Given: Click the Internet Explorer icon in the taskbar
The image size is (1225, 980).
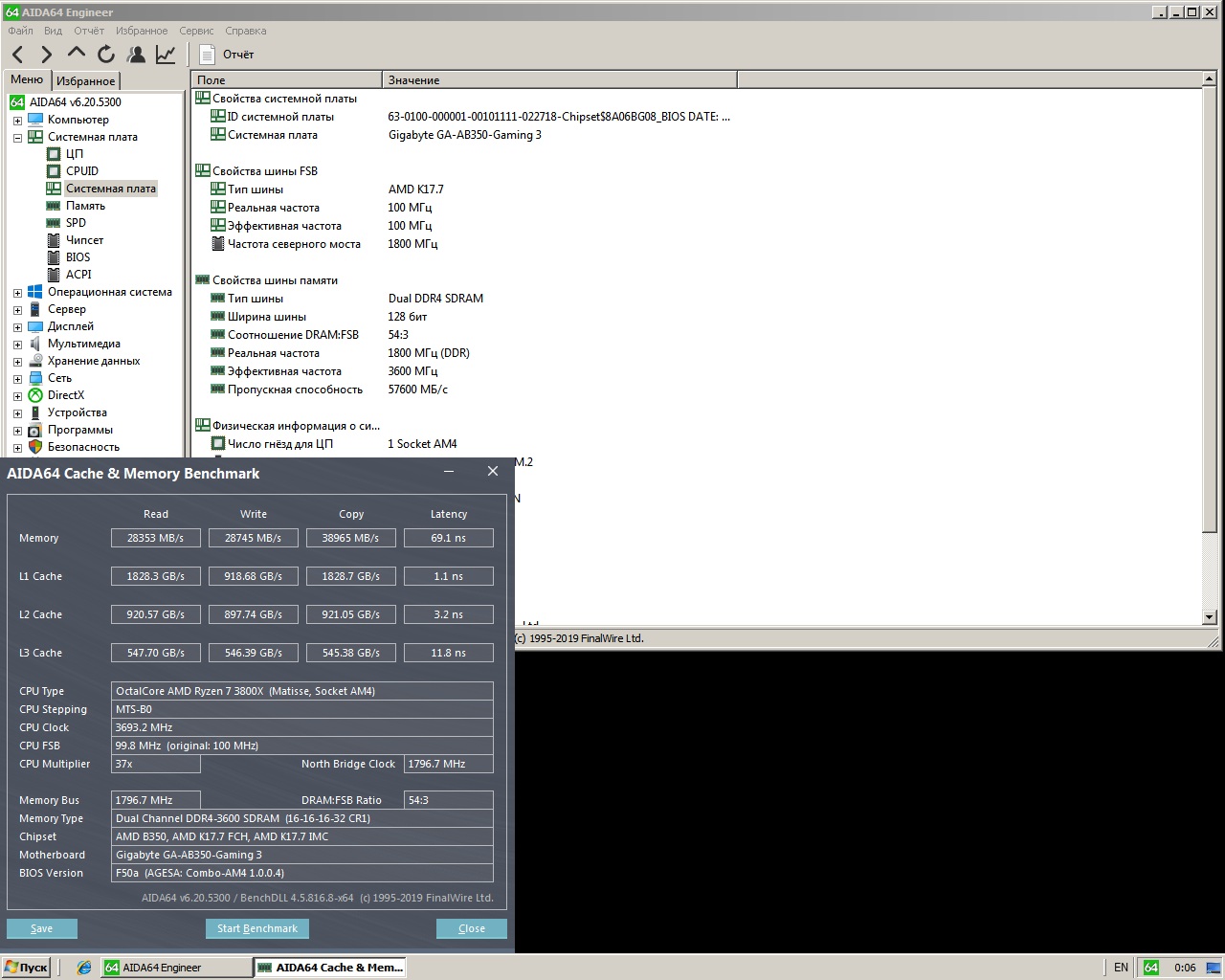Looking at the screenshot, I should tap(84, 968).
